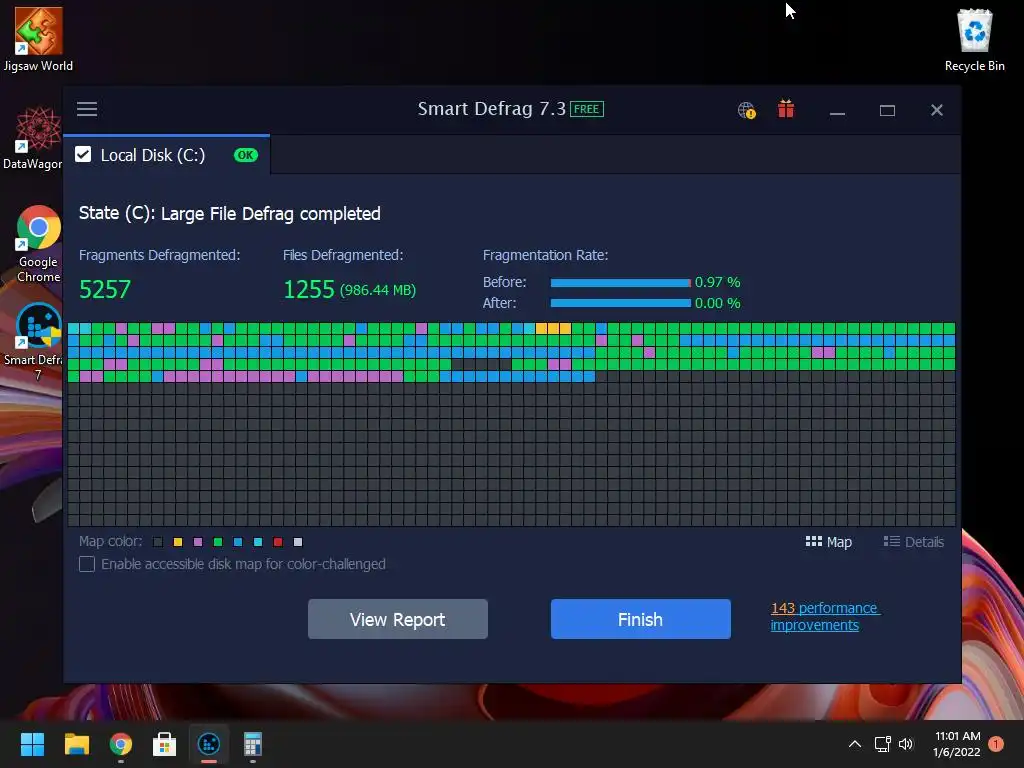Click the State (C): Large File Defrag completed text
The height and width of the screenshot is (768, 1024).
coord(230,214)
